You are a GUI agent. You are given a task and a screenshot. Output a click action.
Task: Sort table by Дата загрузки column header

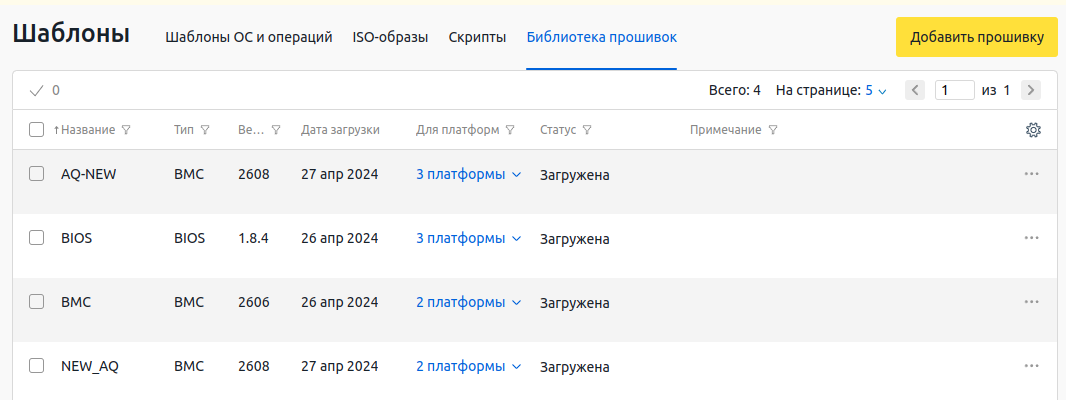coord(340,130)
